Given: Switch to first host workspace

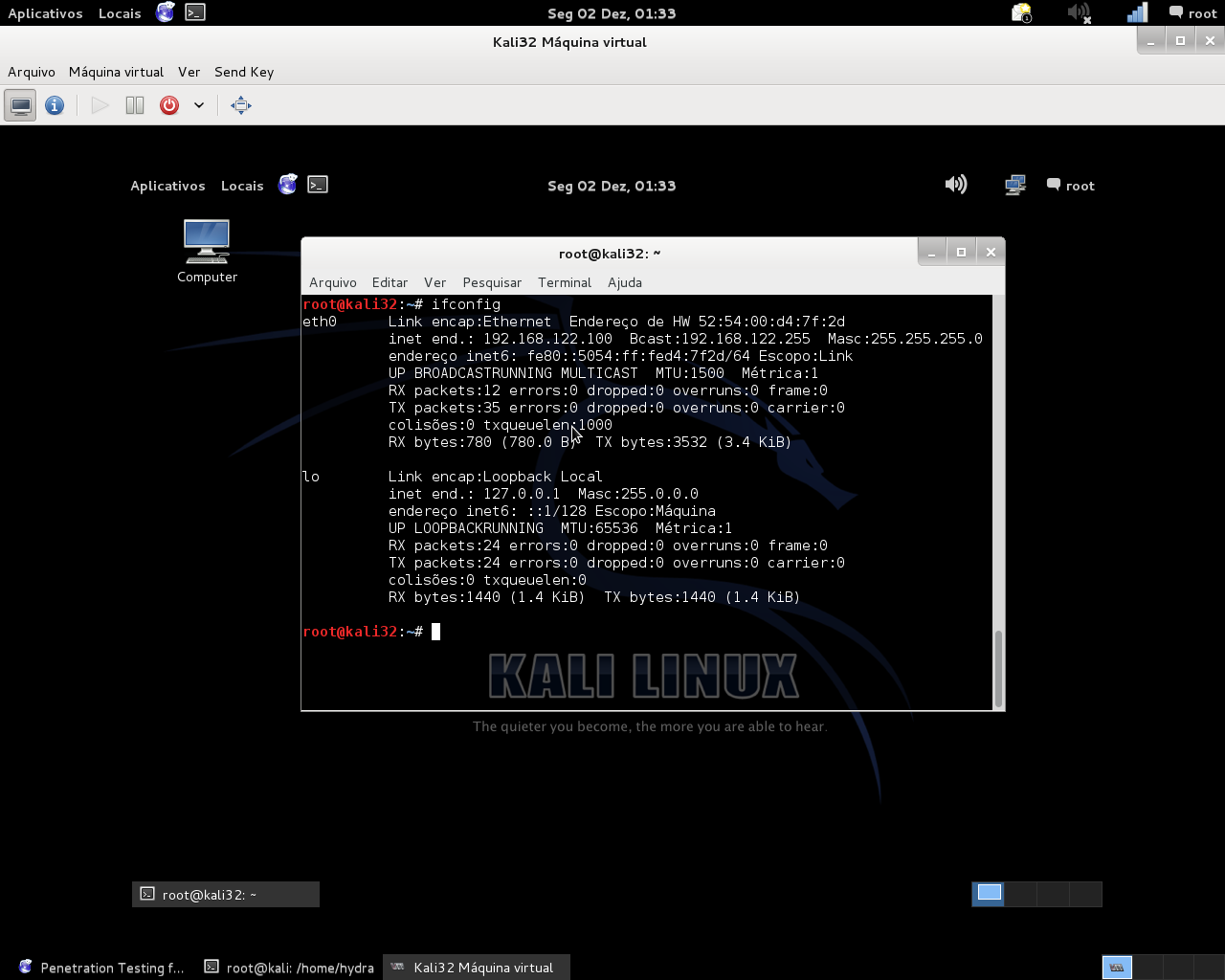Looking at the screenshot, I should [1117, 968].
